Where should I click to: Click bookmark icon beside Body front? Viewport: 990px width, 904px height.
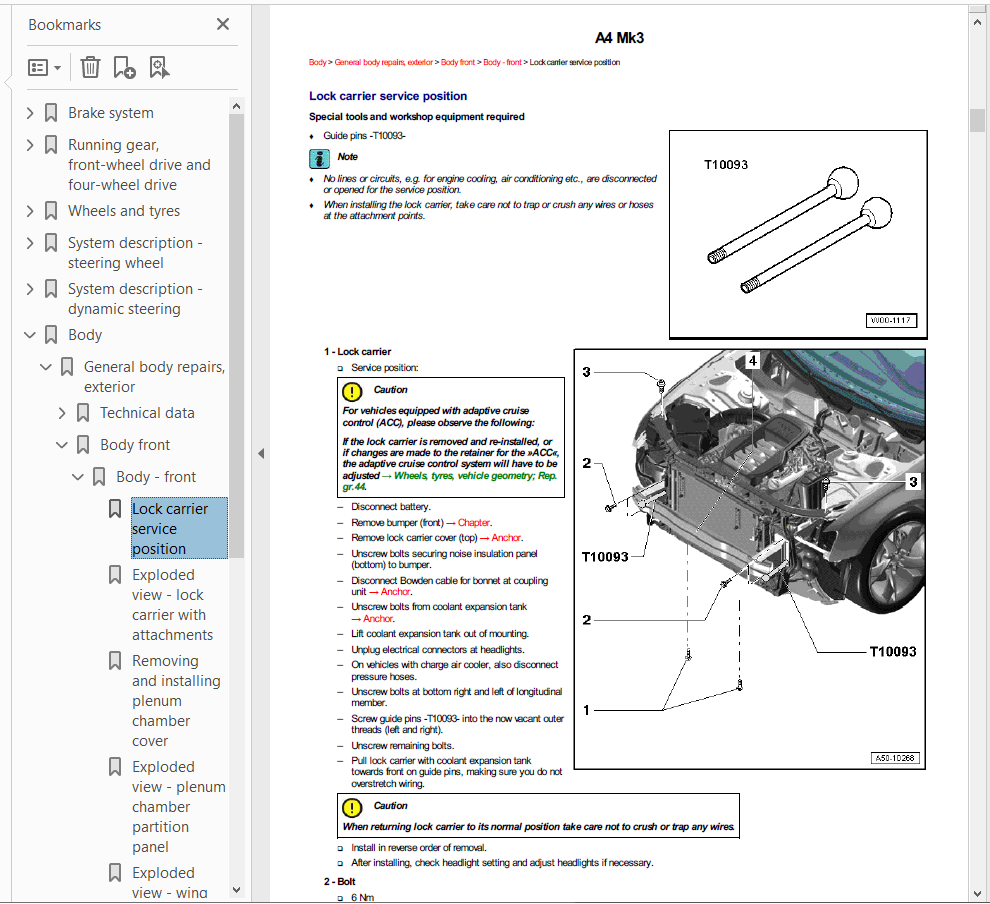(x=83, y=445)
